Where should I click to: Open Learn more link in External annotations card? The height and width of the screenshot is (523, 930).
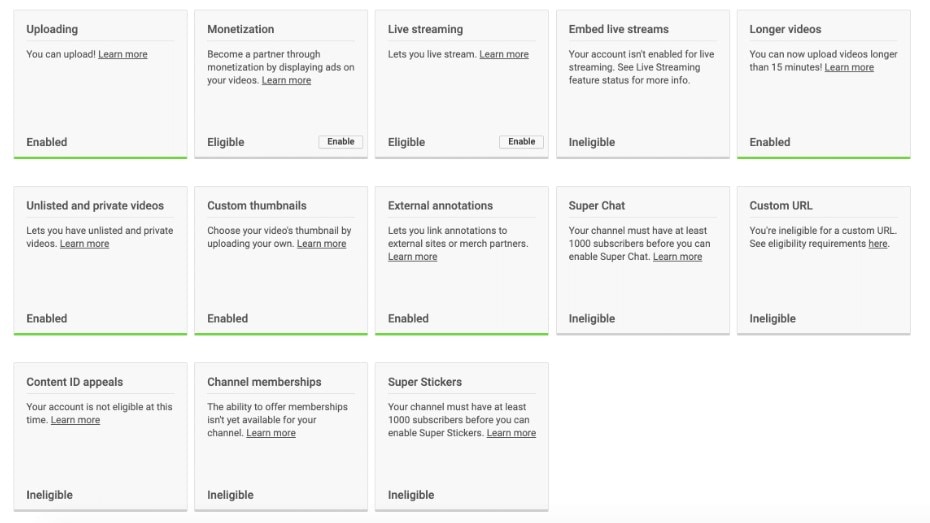coord(412,257)
